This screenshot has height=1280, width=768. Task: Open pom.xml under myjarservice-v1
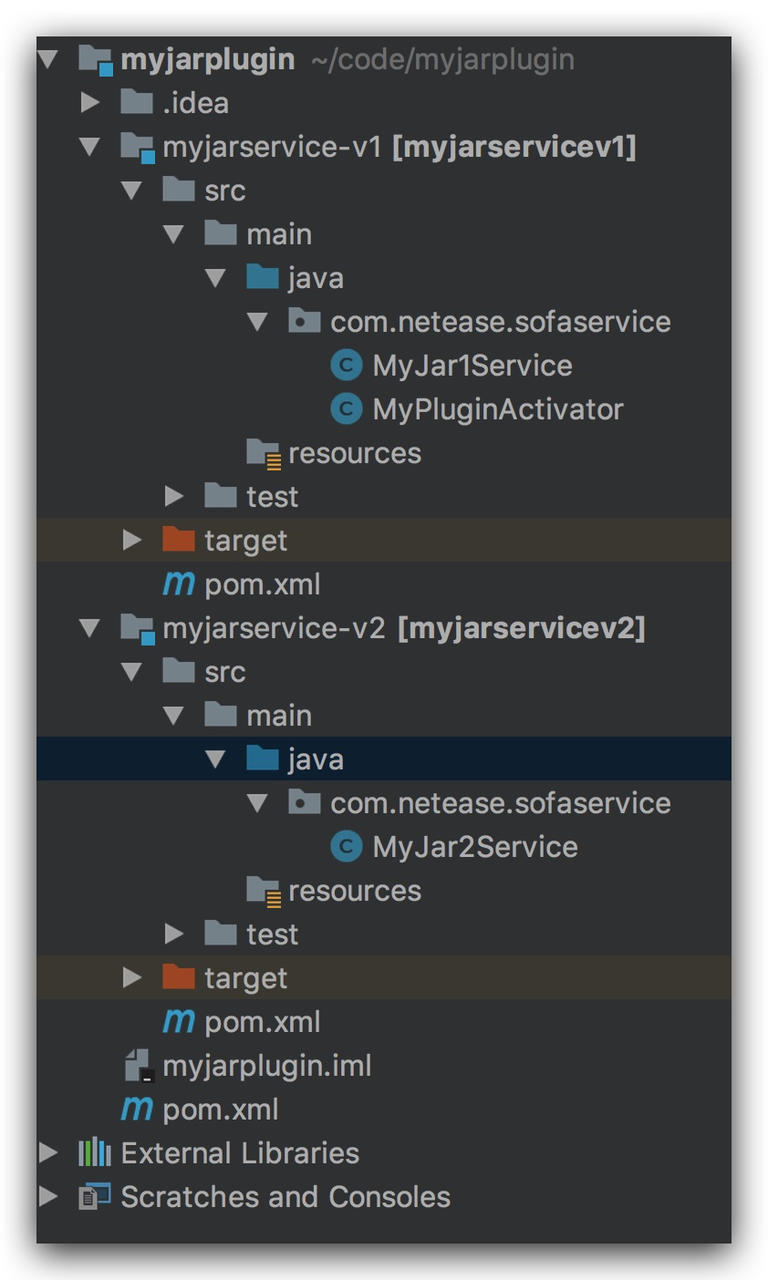pyautogui.click(x=262, y=584)
